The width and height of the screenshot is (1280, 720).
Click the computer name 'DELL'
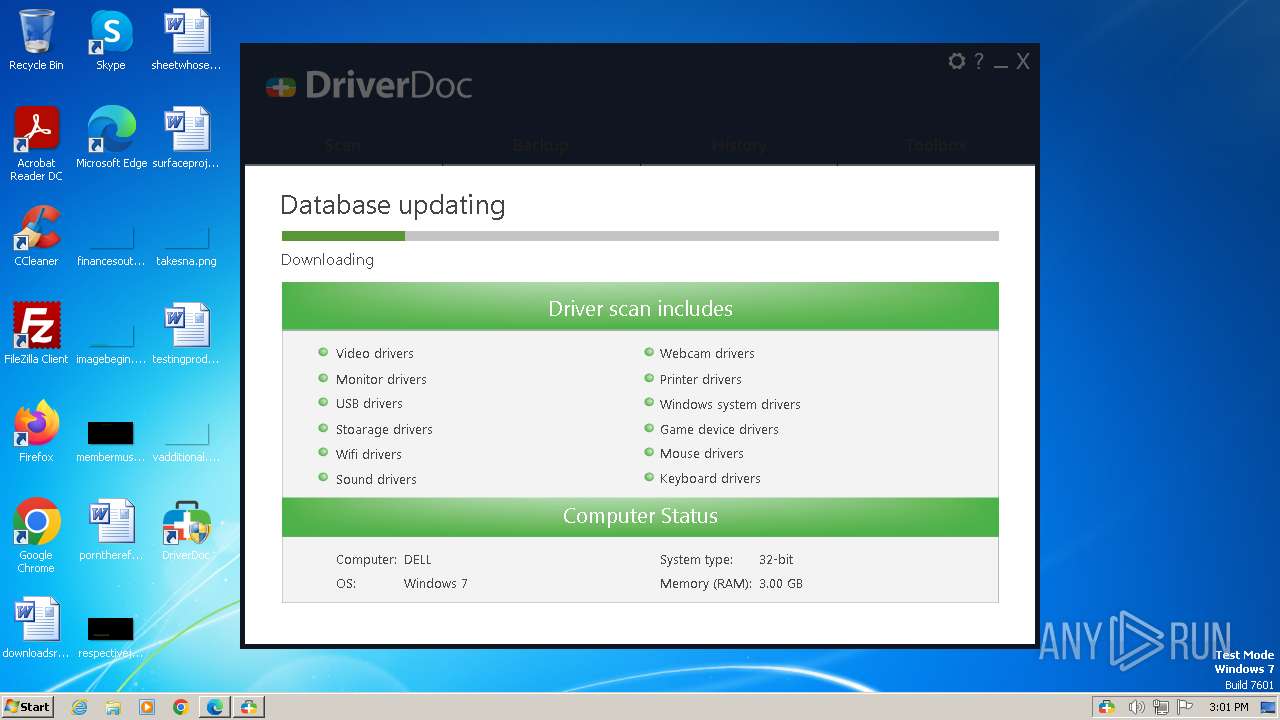[x=418, y=560]
